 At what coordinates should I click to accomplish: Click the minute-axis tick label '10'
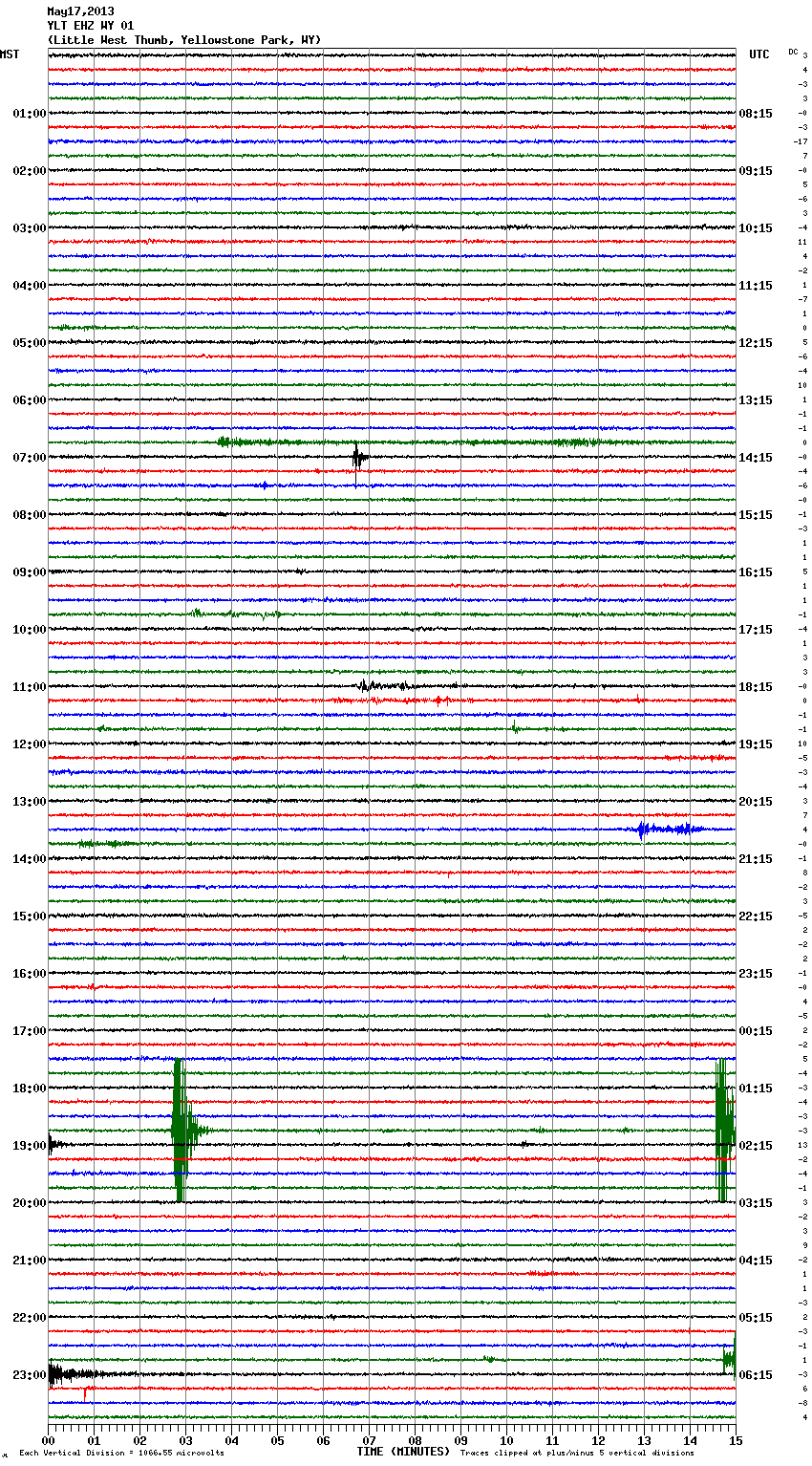pyautogui.click(x=506, y=1440)
